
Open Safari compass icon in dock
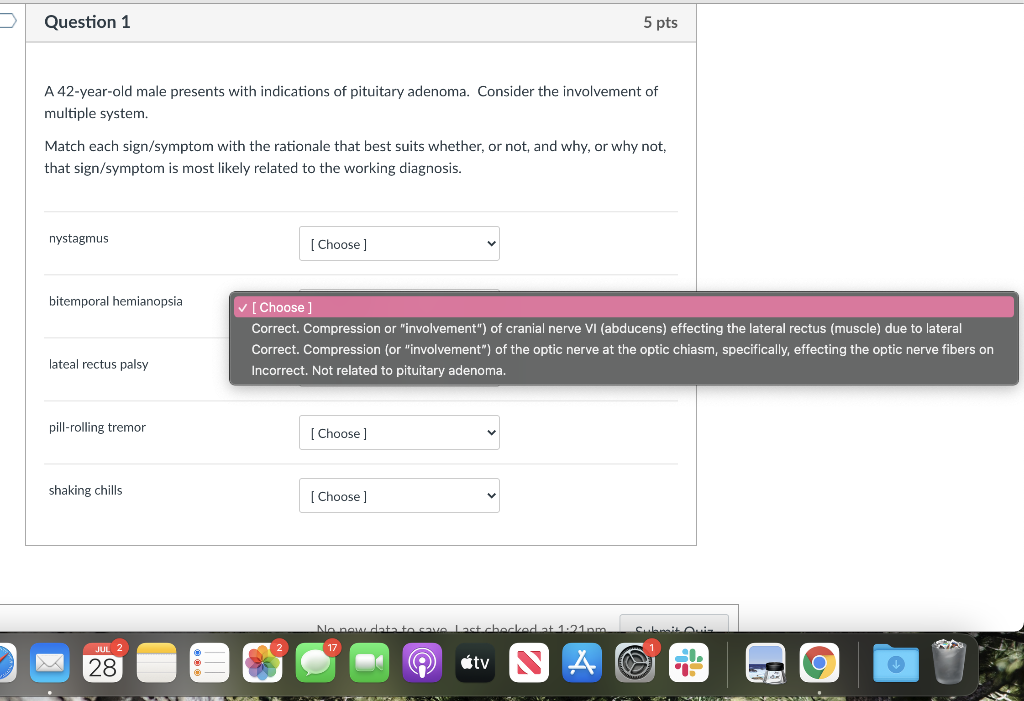(5, 662)
